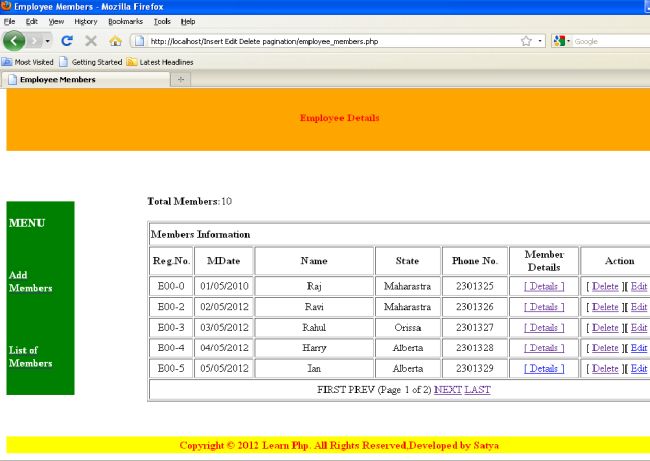This screenshot has width=650, height=461.
Task: Open the address bar history dropdown
Action: coord(540,41)
